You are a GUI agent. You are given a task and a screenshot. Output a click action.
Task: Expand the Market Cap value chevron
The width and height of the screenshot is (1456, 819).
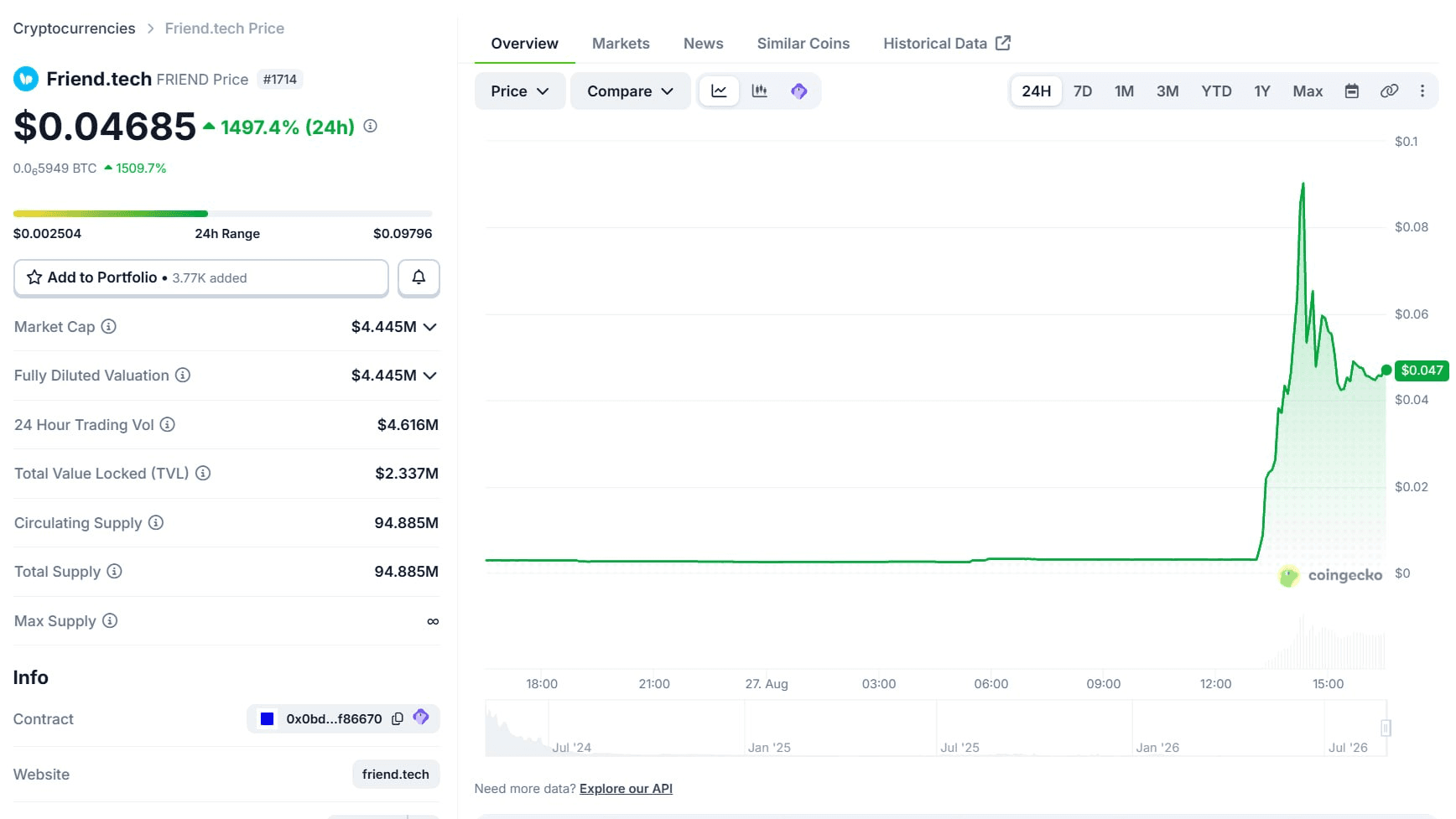(430, 327)
